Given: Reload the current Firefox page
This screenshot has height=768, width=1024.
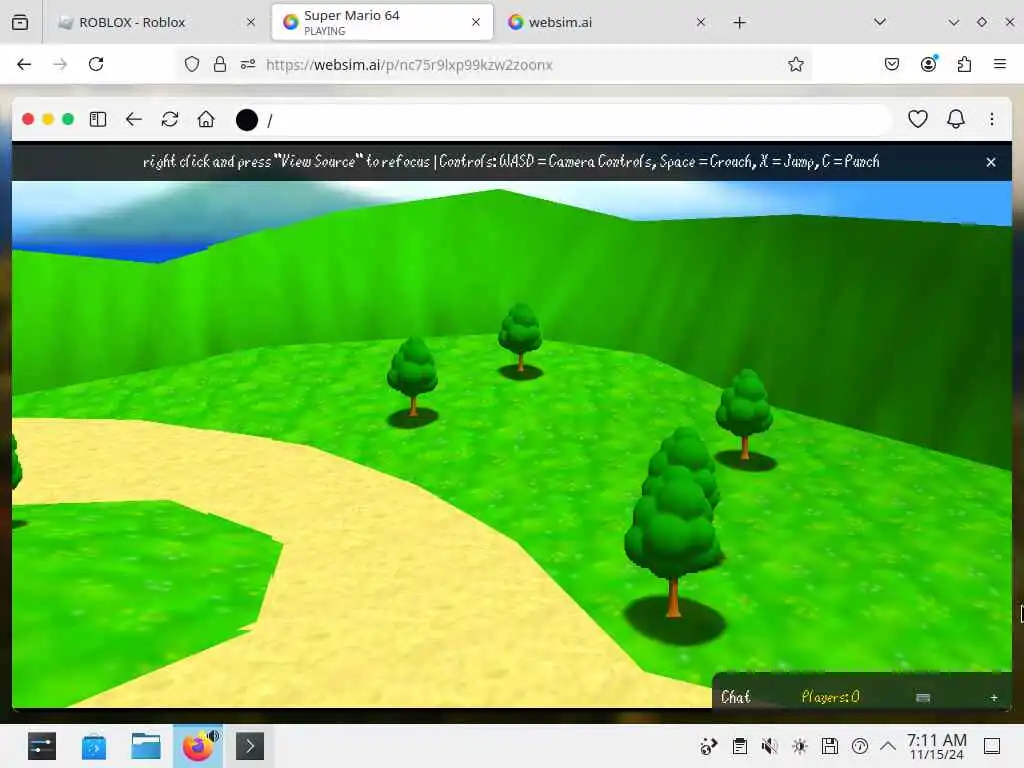Looking at the screenshot, I should click(x=96, y=64).
